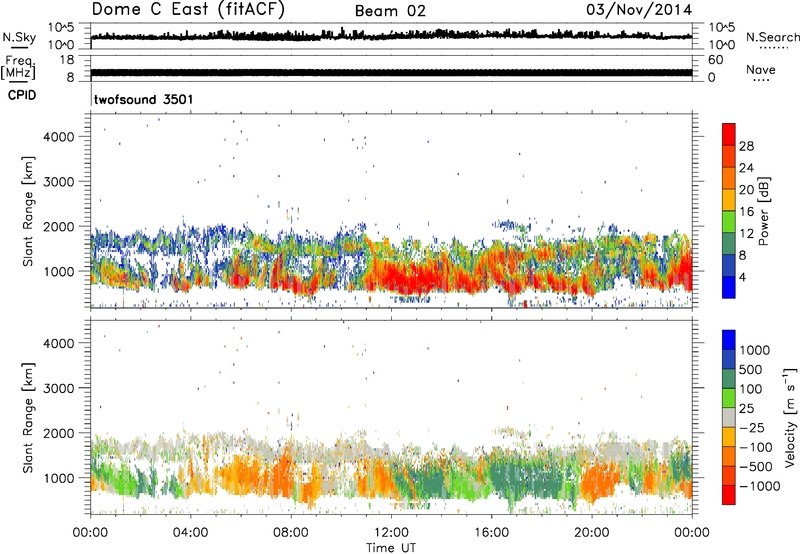
Task: Click the '12:00' time tick label
Action: pos(391,533)
